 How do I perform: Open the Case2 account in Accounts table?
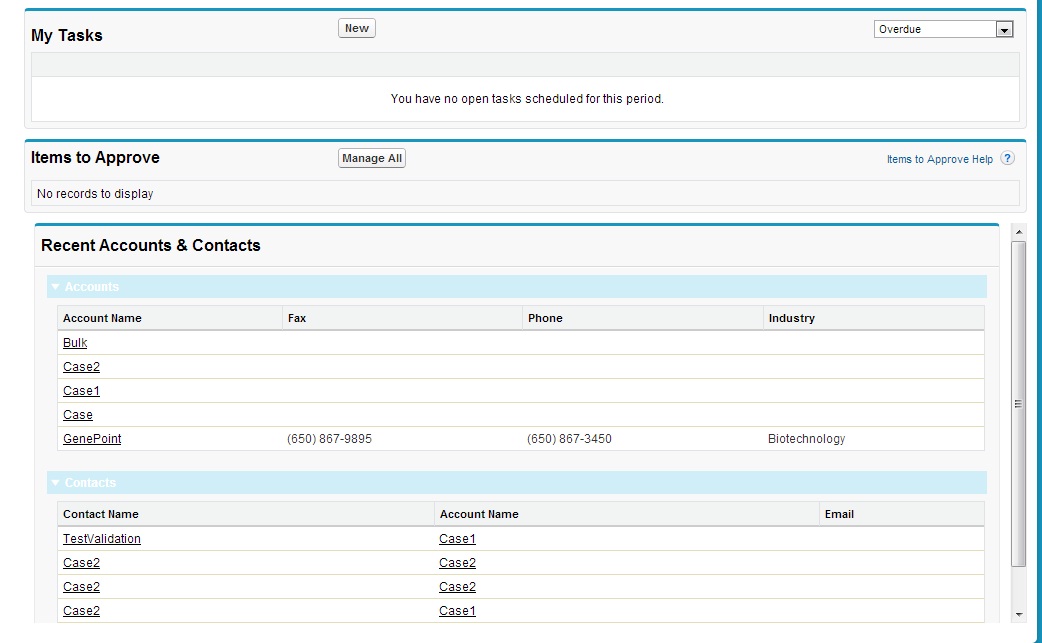[81, 367]
